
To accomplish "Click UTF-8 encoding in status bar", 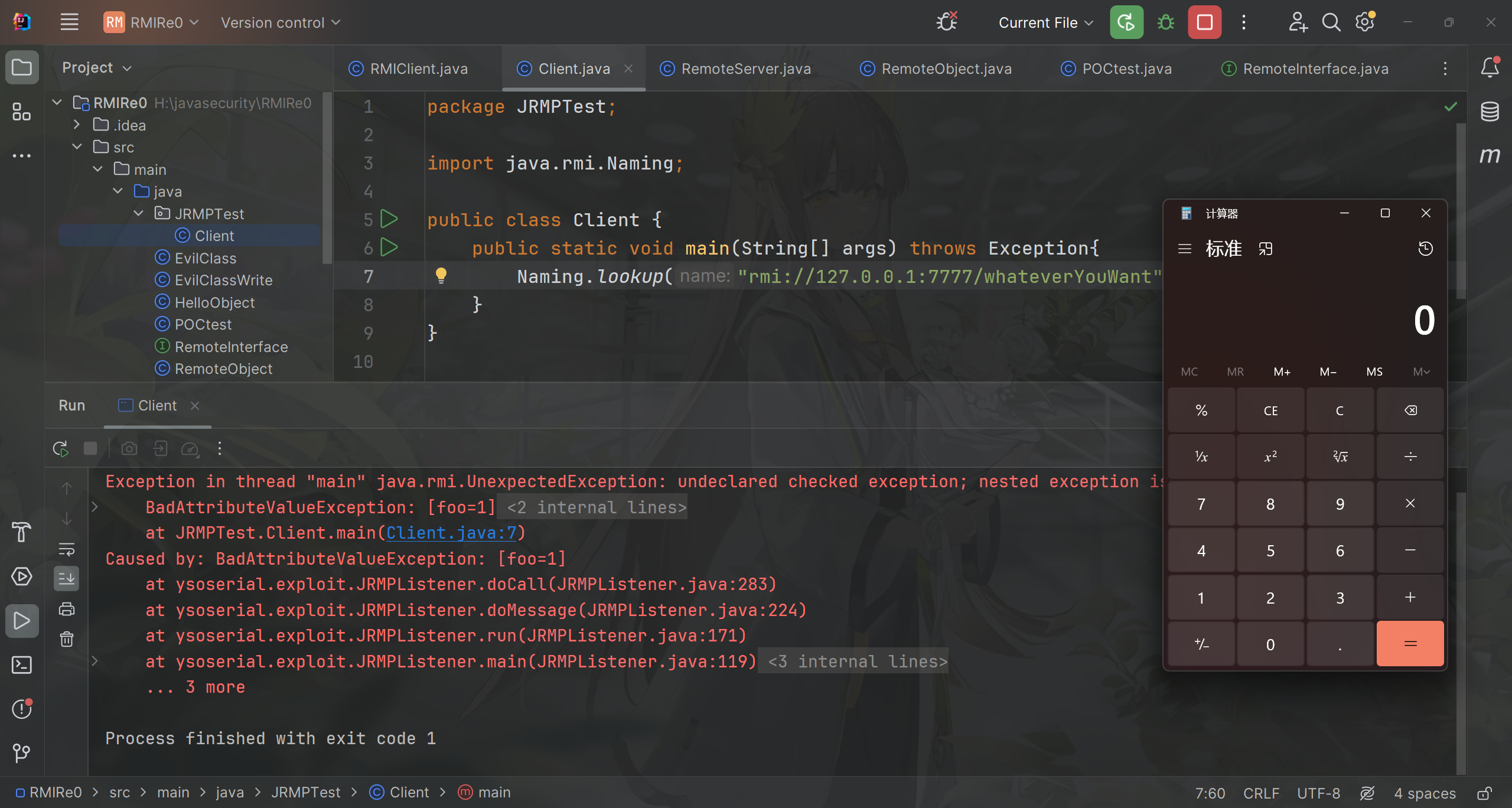I will tap(1318, 793).
